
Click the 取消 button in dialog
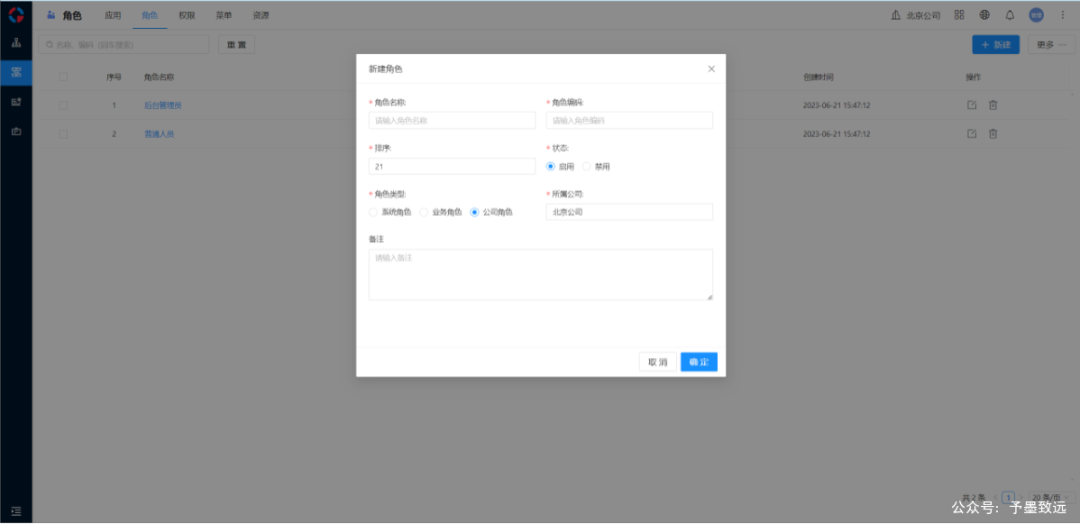coord(658,362)
